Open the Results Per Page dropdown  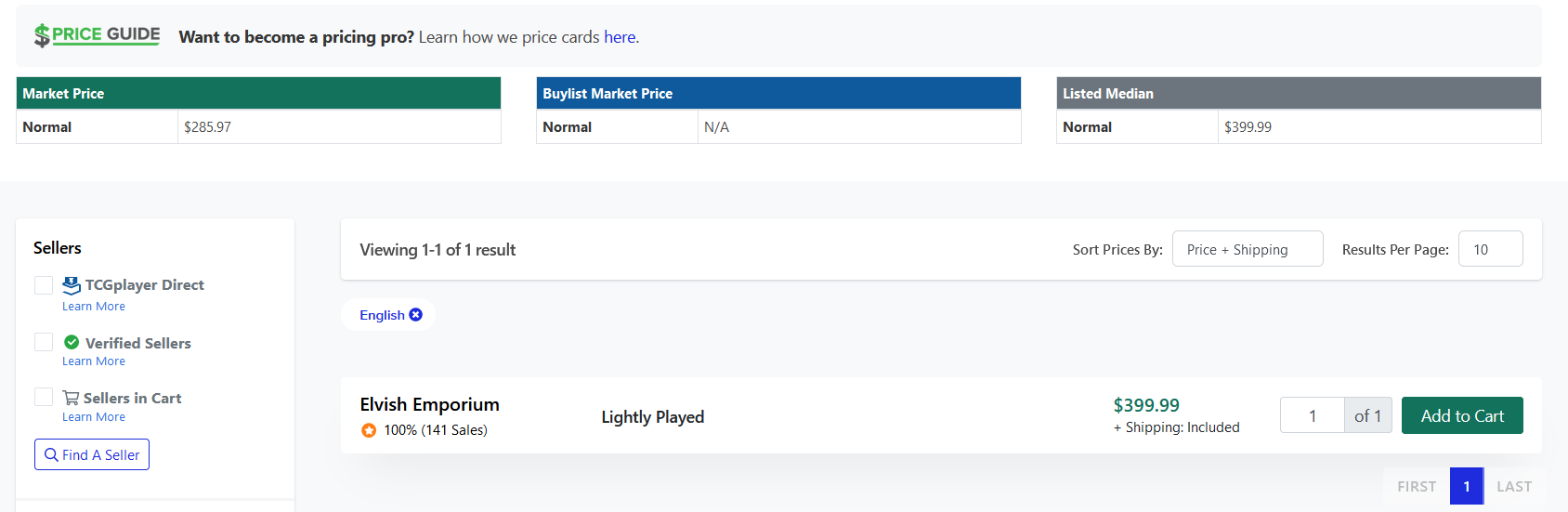[x=1490, y=249]
